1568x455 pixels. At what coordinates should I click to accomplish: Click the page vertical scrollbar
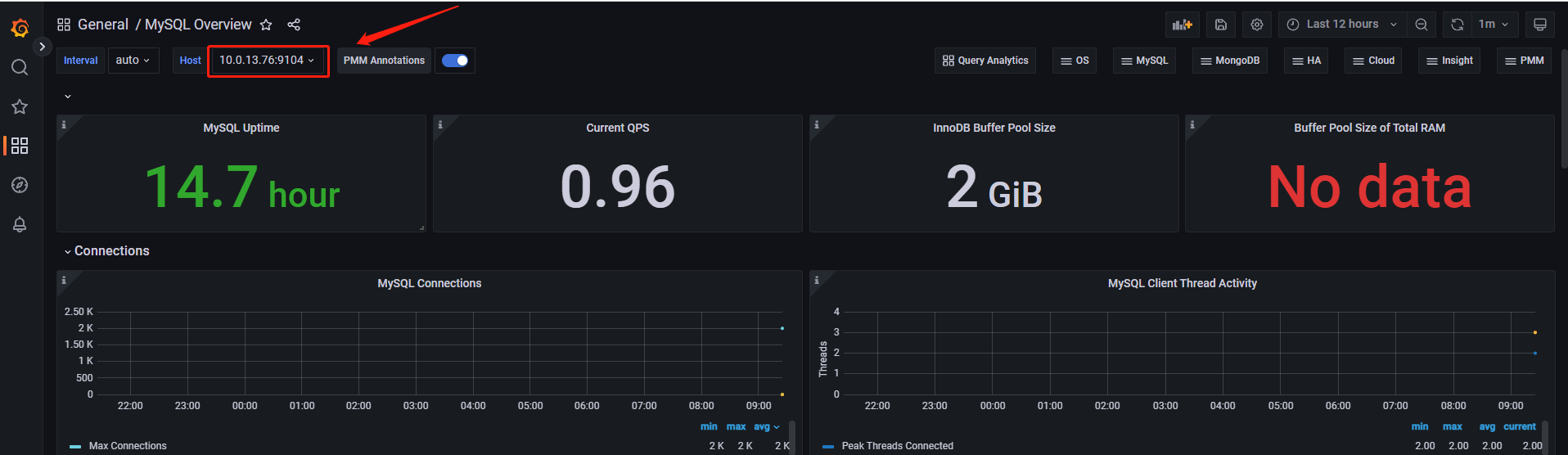[1564, 110]
